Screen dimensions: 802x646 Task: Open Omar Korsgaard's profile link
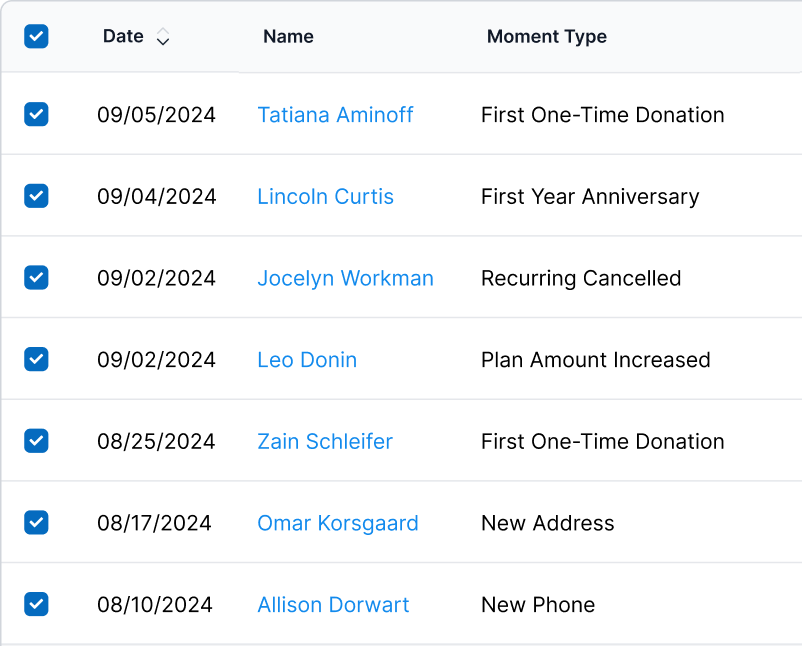click(x=337, y=523)
